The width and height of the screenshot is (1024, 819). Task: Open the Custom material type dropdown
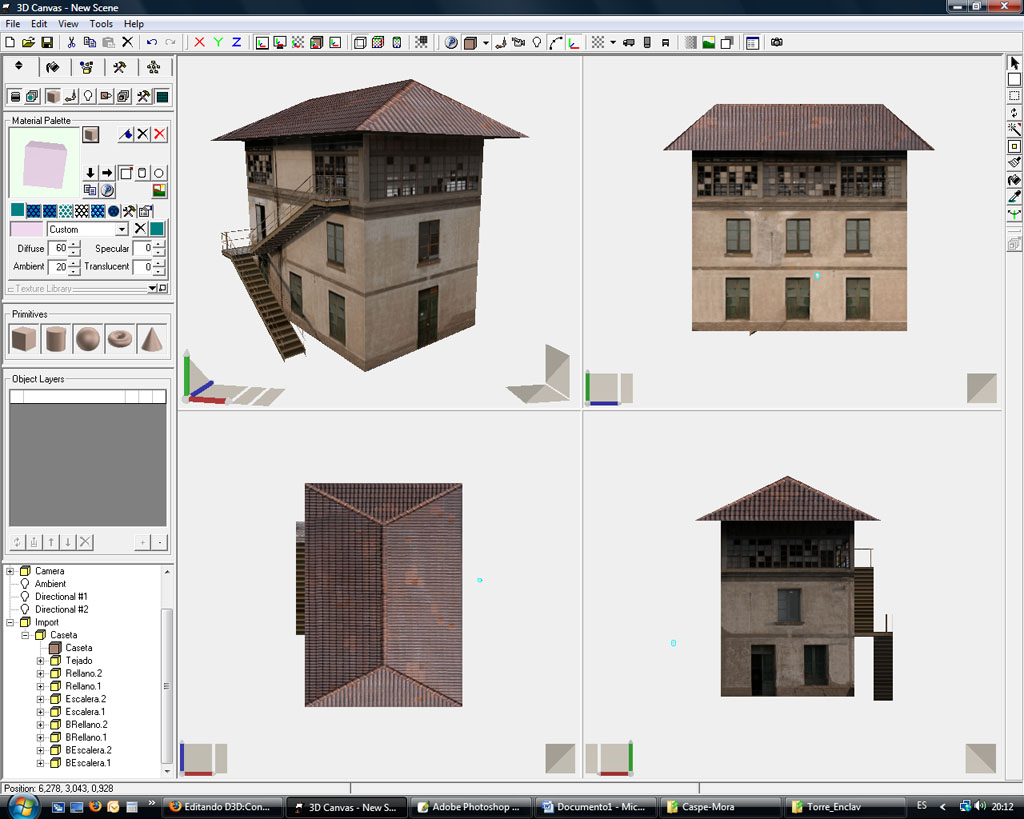[122, 230]
